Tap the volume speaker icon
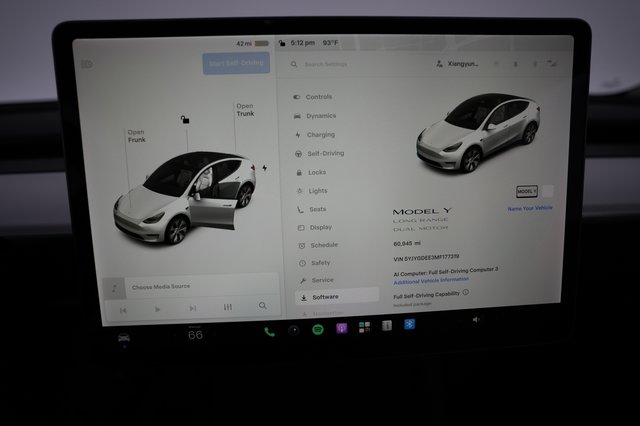The image size is (640, 426). [476, 320]
